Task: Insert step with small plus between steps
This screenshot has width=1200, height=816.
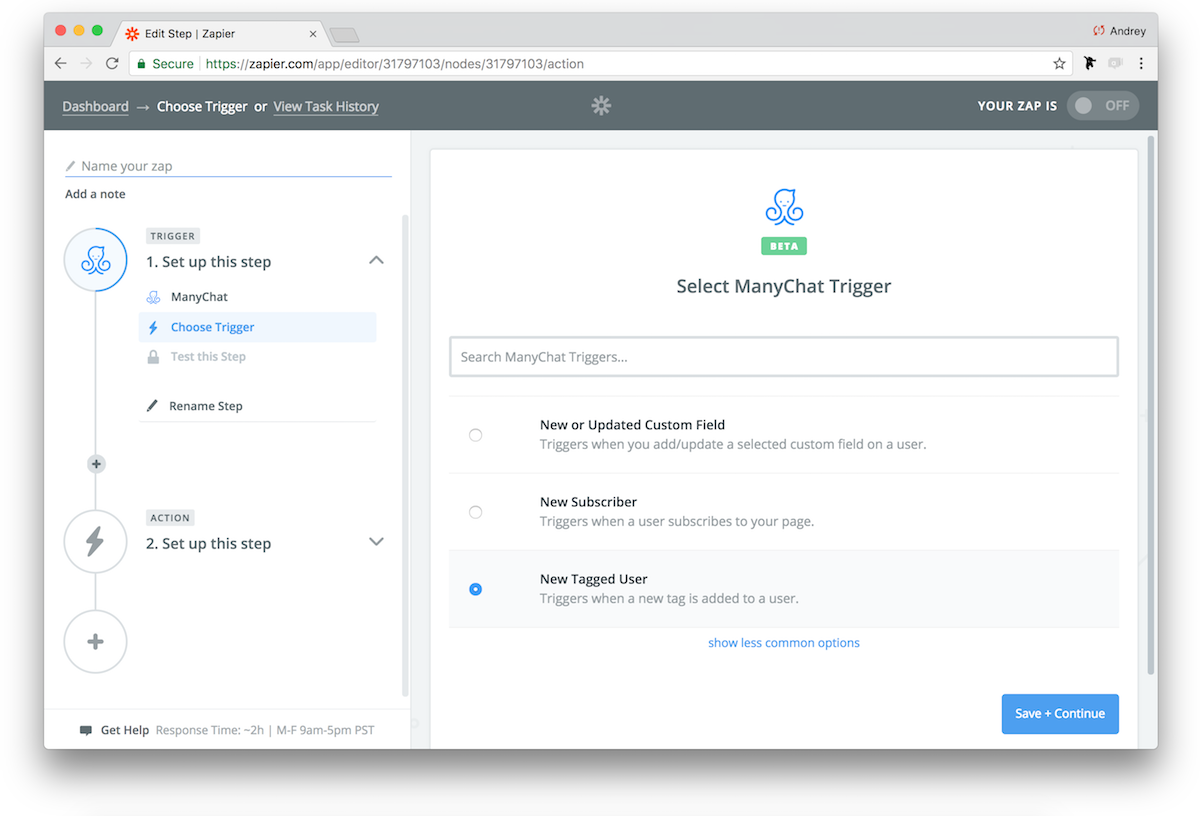Action: pos(96,464)
